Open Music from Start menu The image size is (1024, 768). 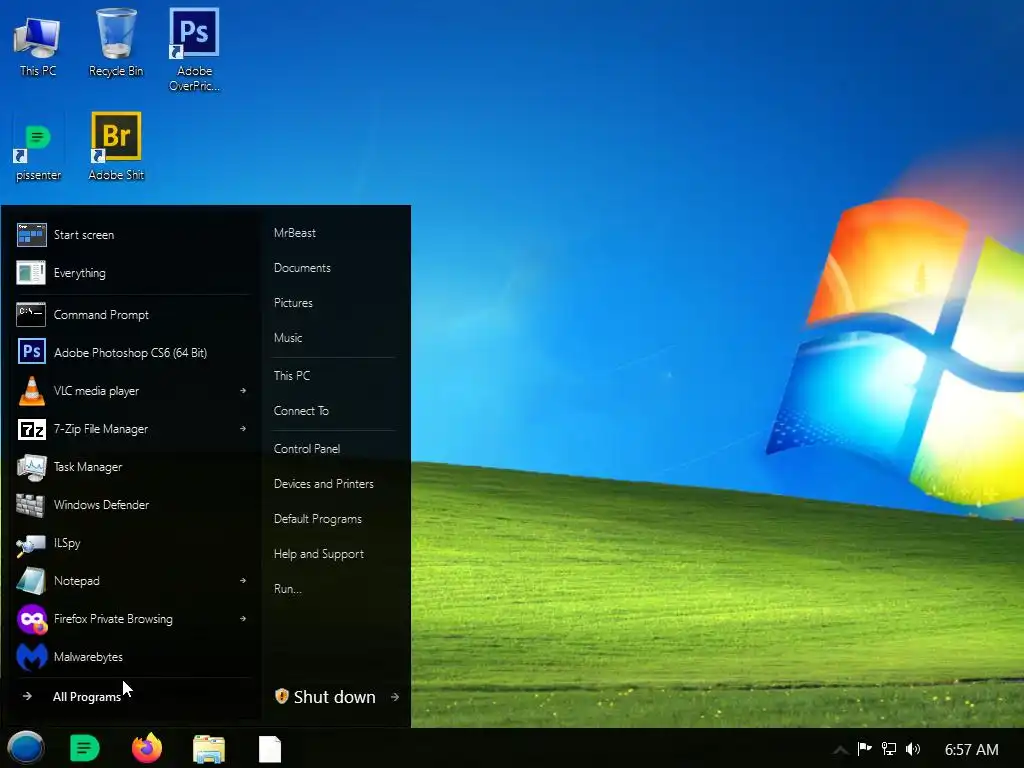pos(288,338)
